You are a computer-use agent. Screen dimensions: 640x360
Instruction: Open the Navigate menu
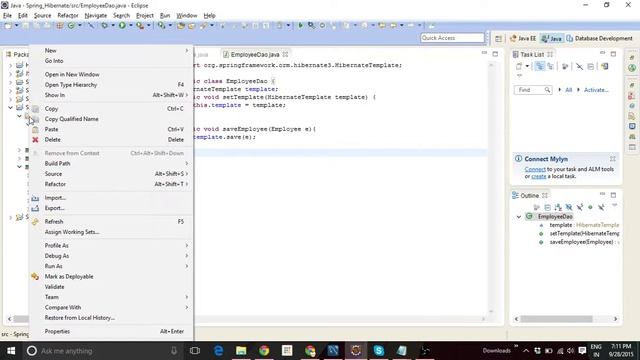(x=96, y=16)
